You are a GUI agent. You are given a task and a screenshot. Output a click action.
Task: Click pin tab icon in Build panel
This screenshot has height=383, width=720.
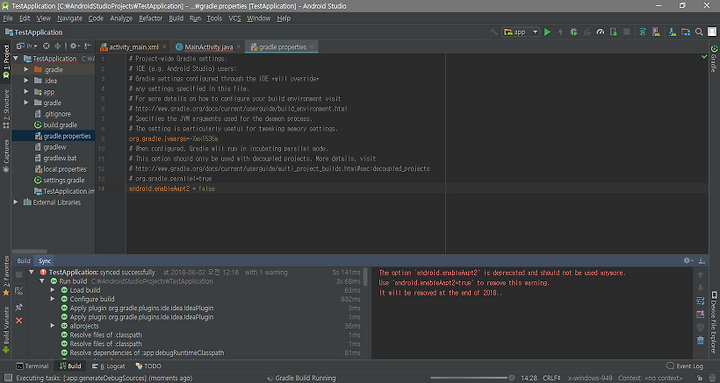[19, 307]
